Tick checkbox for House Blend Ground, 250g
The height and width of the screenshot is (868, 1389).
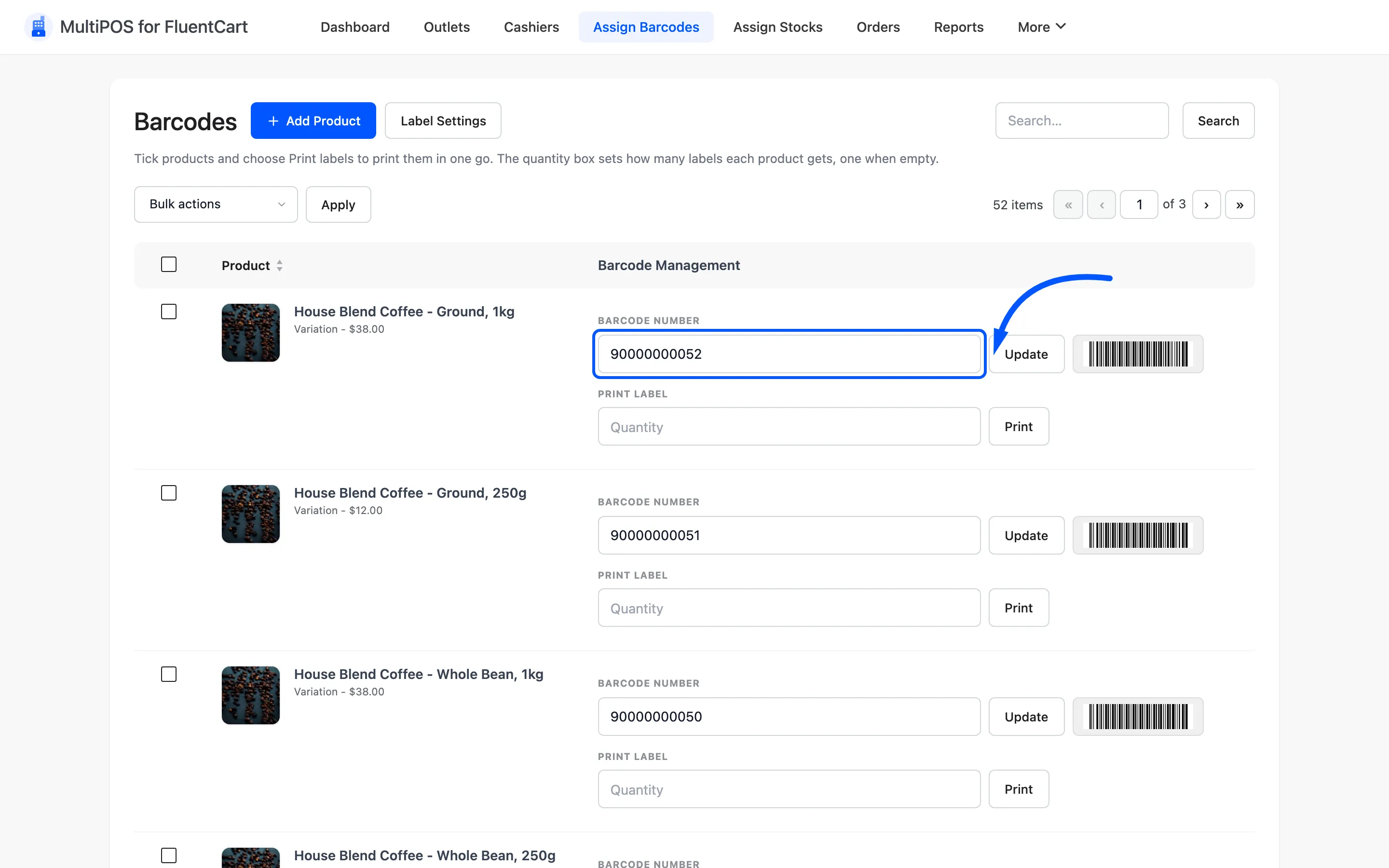(x=169, y=493)
